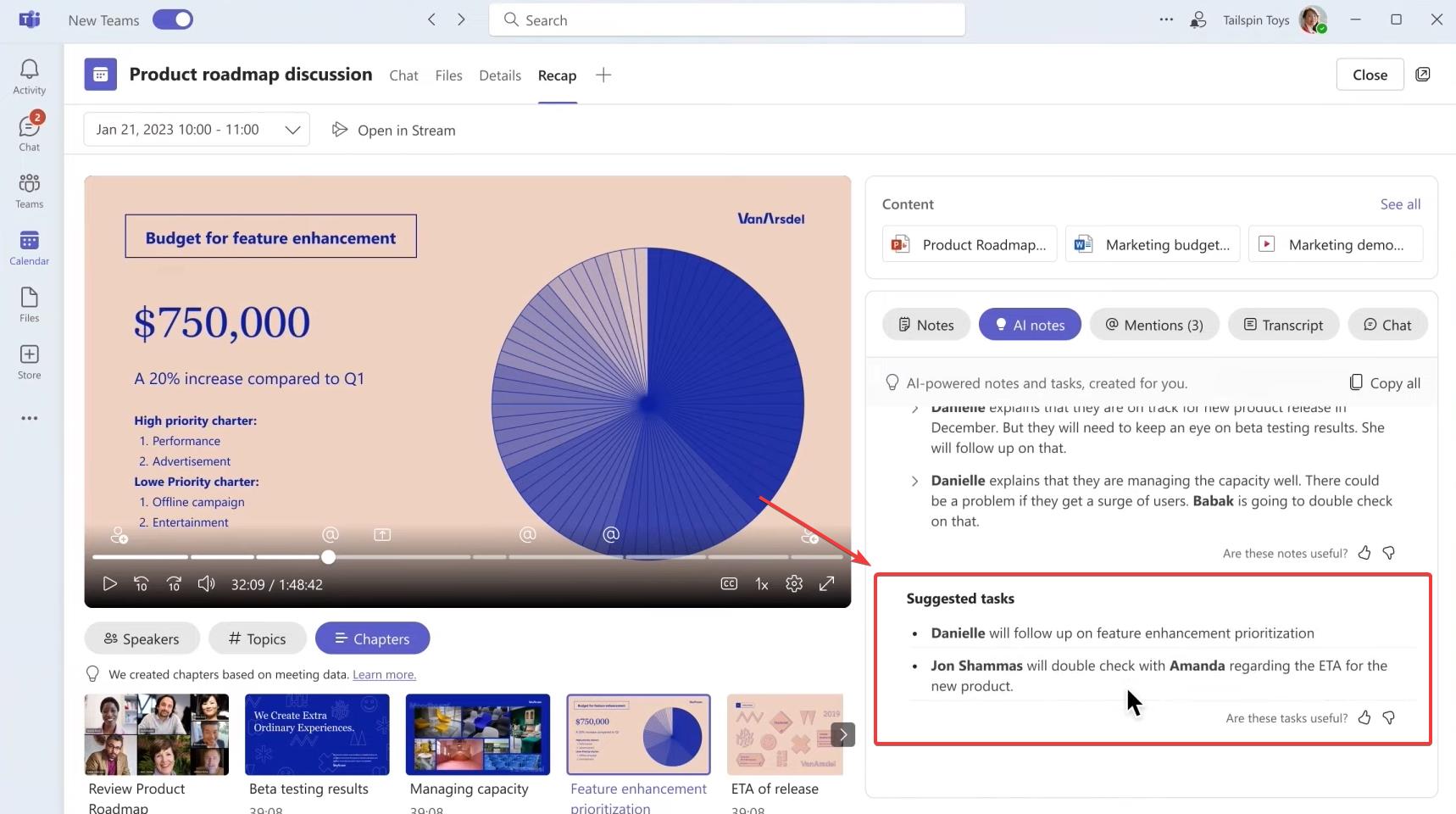1456x814 pixels.
Task: Open Files in the left sidebar
Action: coord(30,304)
